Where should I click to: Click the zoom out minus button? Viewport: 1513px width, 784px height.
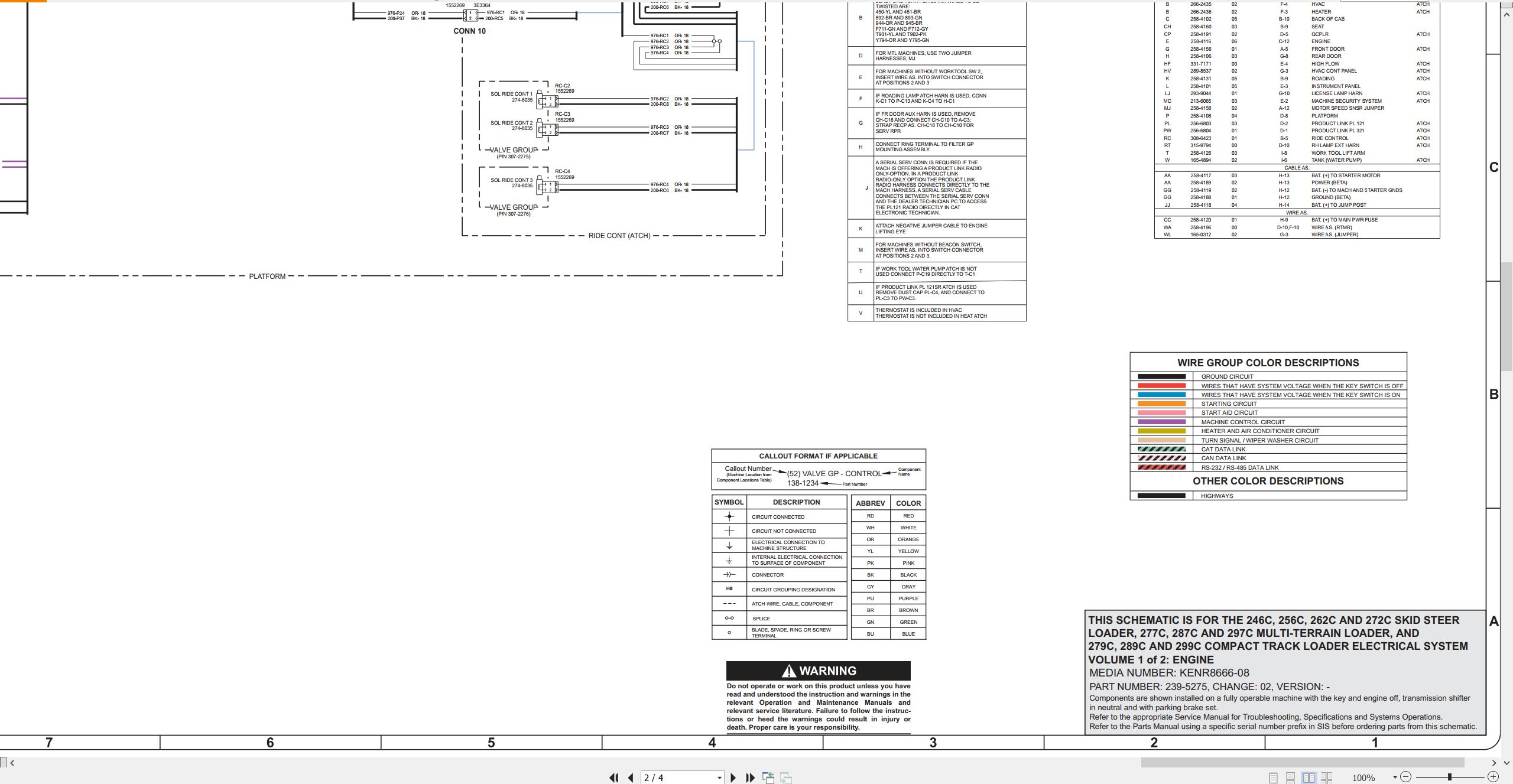1406,777
